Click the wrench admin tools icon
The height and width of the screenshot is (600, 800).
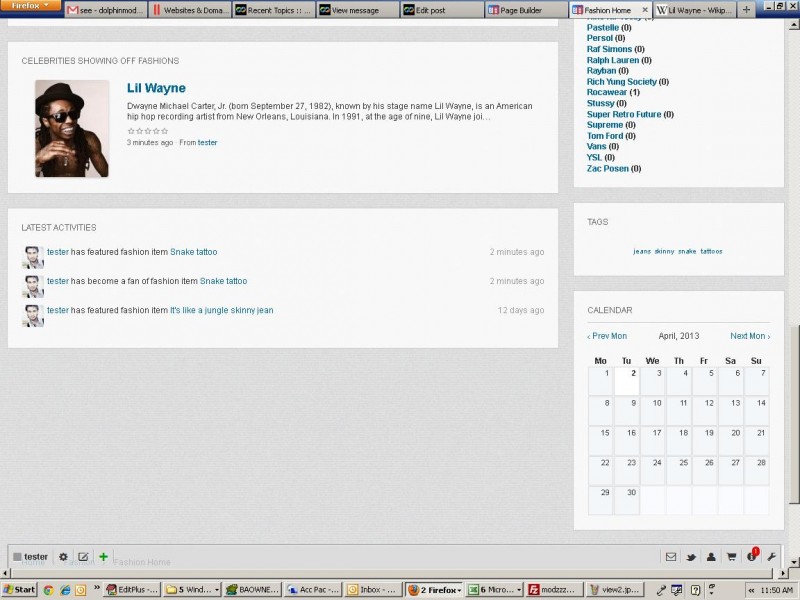pos(771,557)
